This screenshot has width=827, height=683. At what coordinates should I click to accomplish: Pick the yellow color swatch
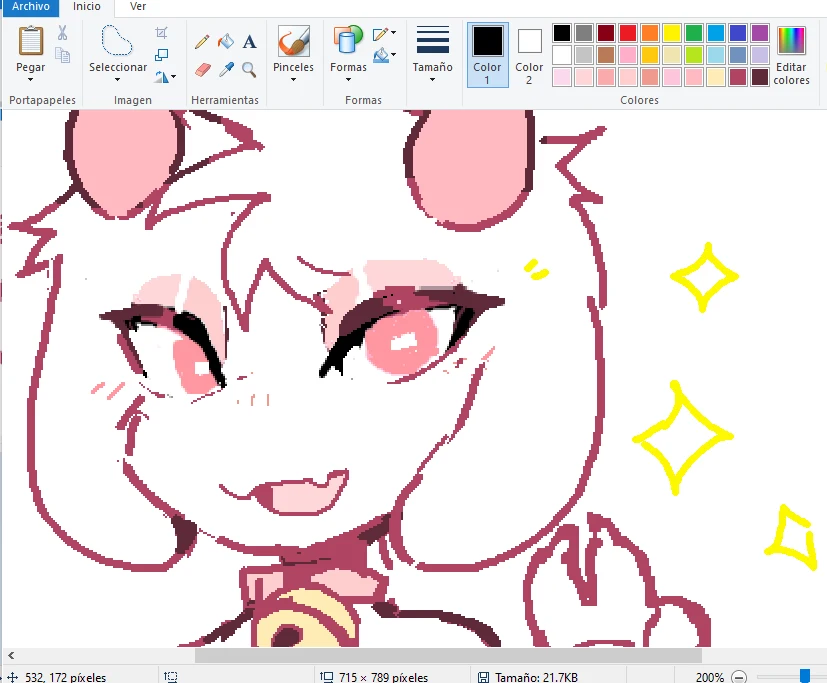pyautogui.click(x=672, y=33)
